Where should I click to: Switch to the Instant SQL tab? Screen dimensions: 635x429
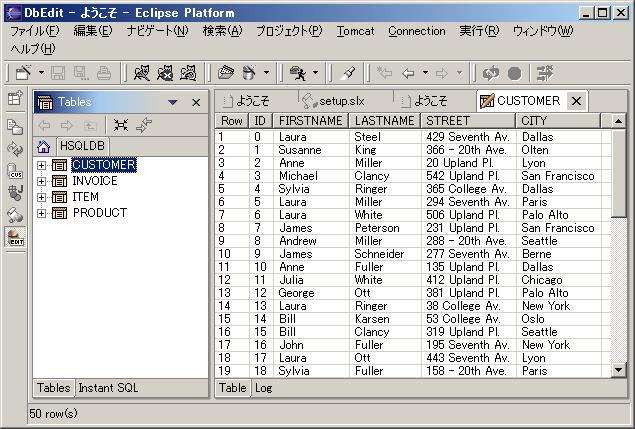click(108, 388)
